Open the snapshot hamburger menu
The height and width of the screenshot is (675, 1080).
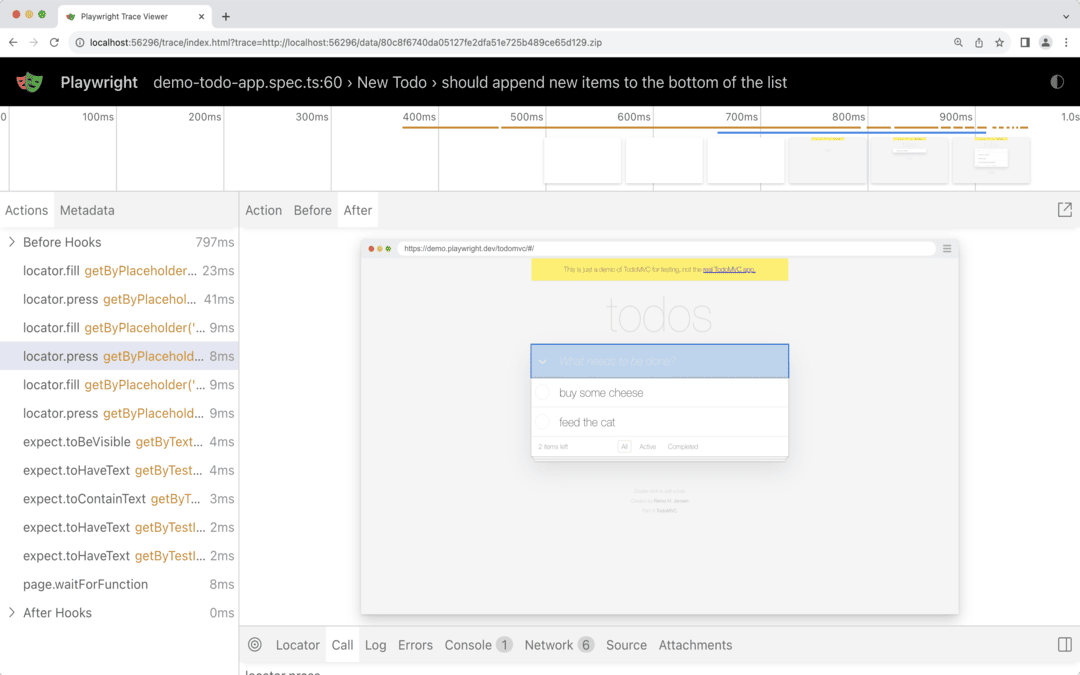point(947,249)
